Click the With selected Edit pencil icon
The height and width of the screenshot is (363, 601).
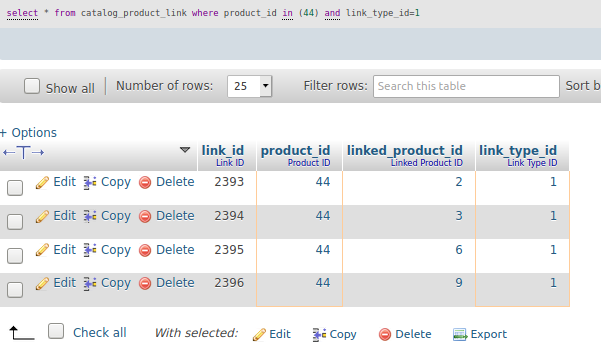pyautogui.click(x=259, y=335)
